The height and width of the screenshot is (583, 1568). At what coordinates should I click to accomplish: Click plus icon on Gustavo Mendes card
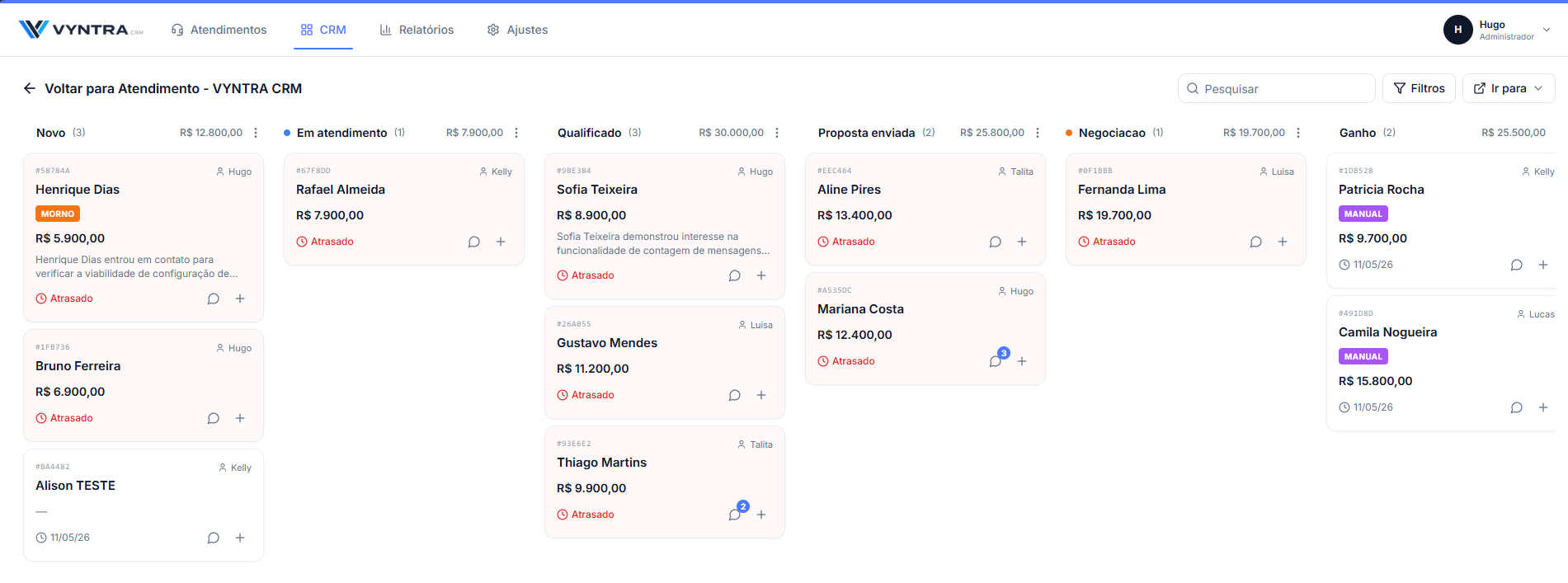click(x=761, y=395)
